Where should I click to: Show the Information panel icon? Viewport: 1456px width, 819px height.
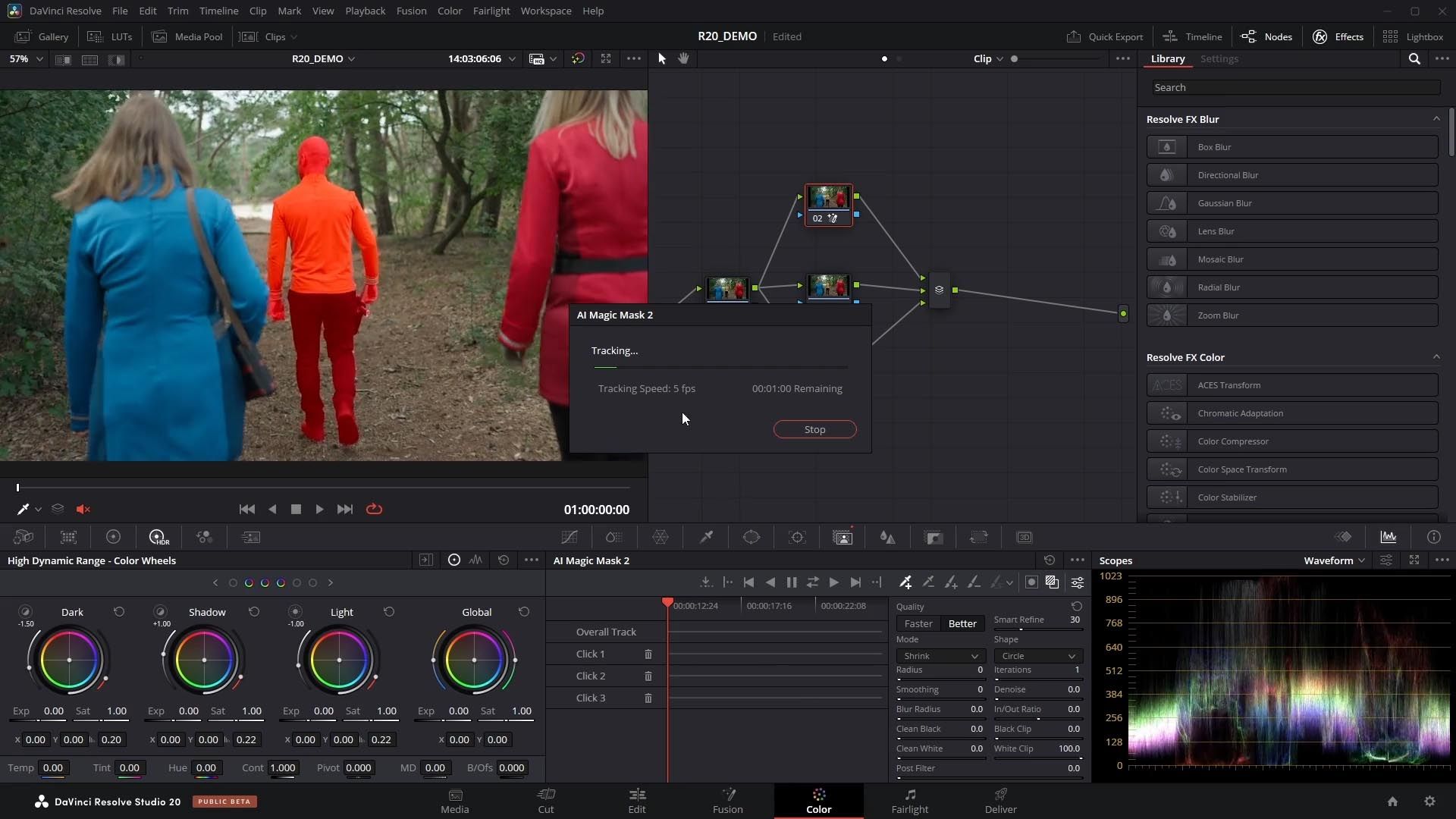click(x=1433, y=537)
